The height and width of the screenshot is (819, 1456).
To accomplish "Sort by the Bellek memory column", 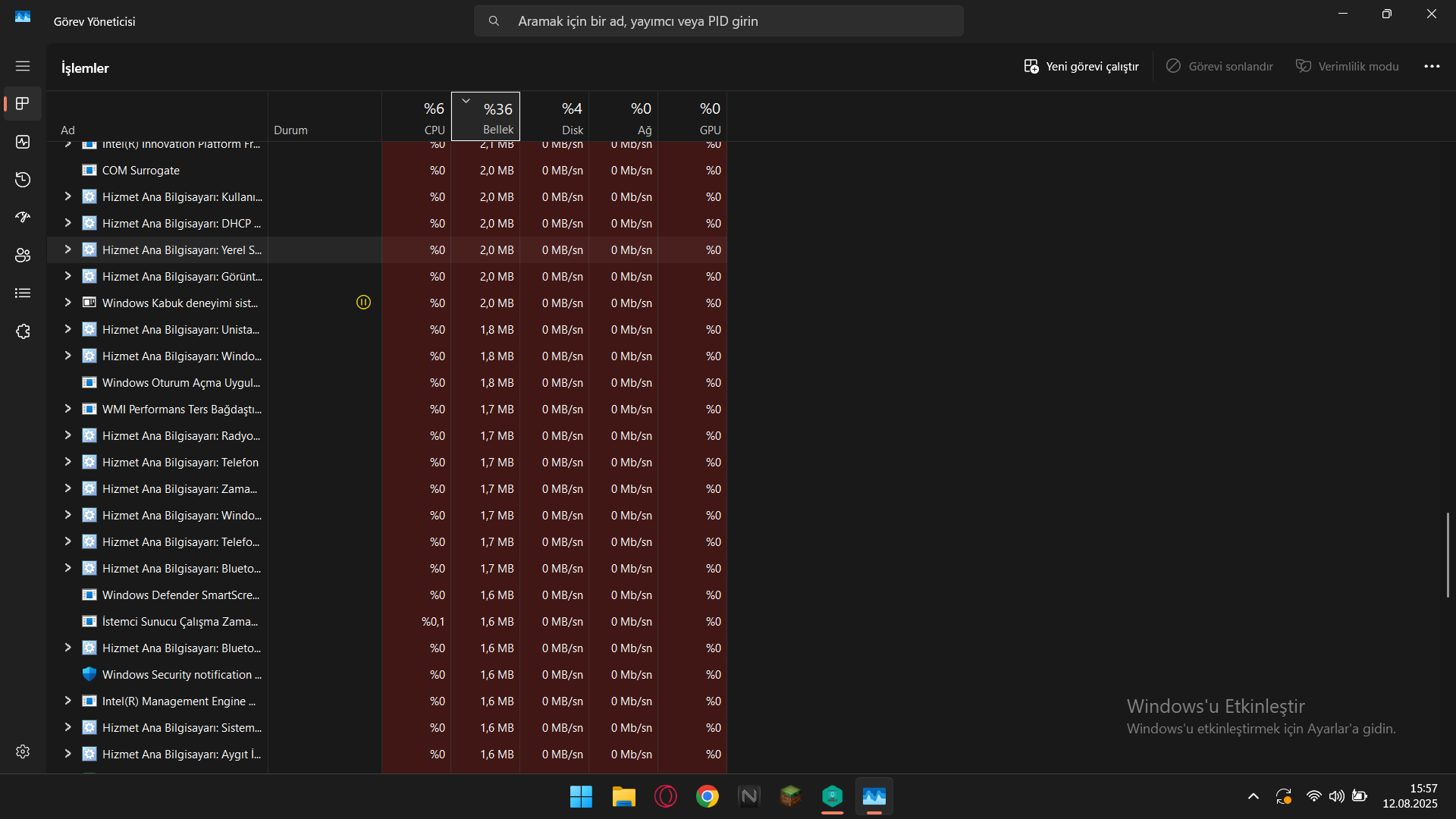I will 485,117.
